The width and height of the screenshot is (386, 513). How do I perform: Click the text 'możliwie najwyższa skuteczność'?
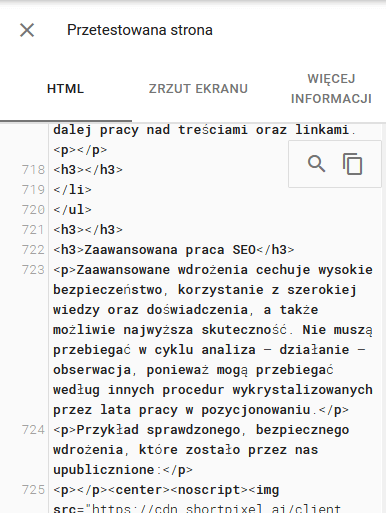(x=170, y=330)
